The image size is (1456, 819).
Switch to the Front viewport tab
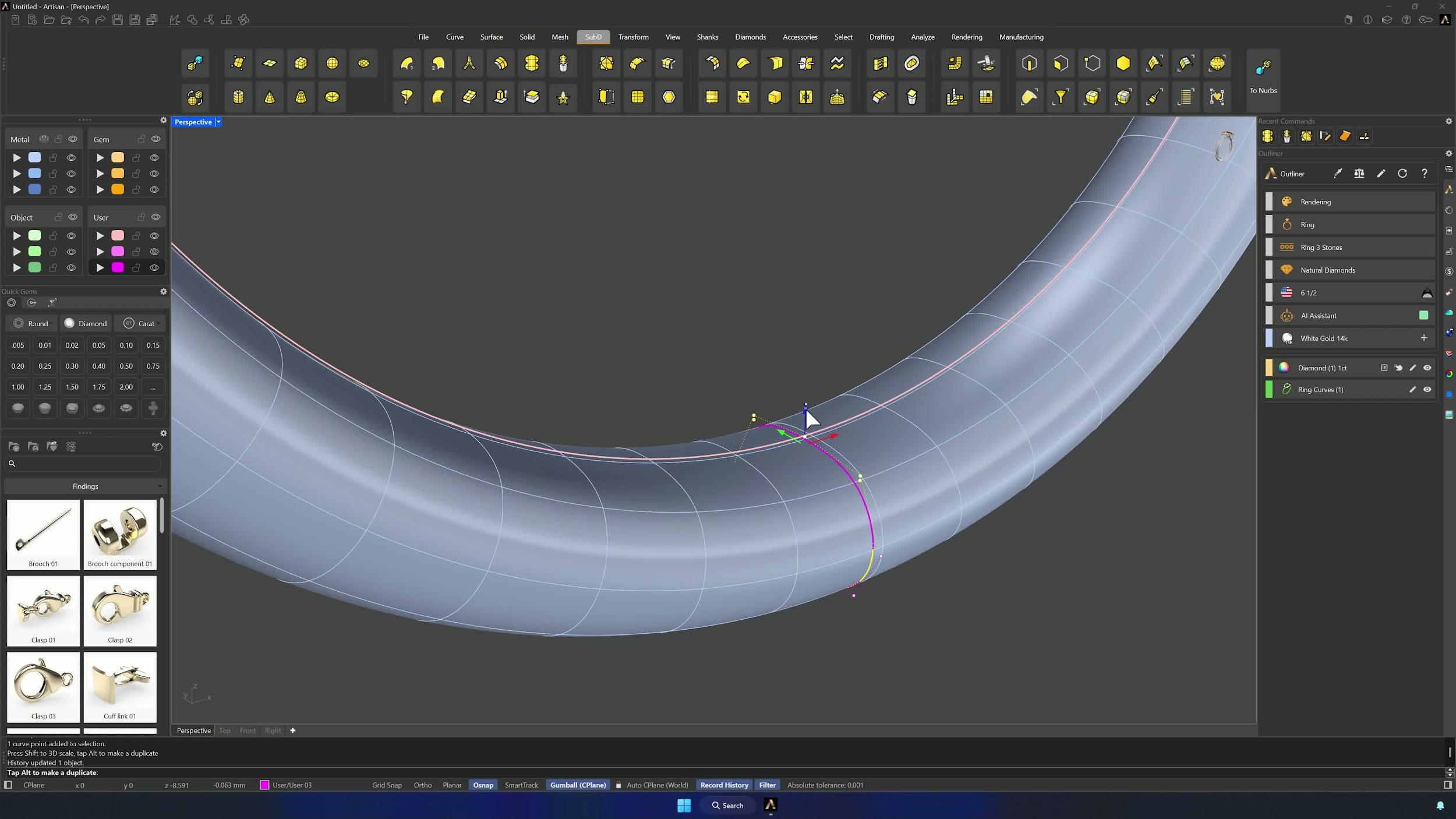click(248, 730)
